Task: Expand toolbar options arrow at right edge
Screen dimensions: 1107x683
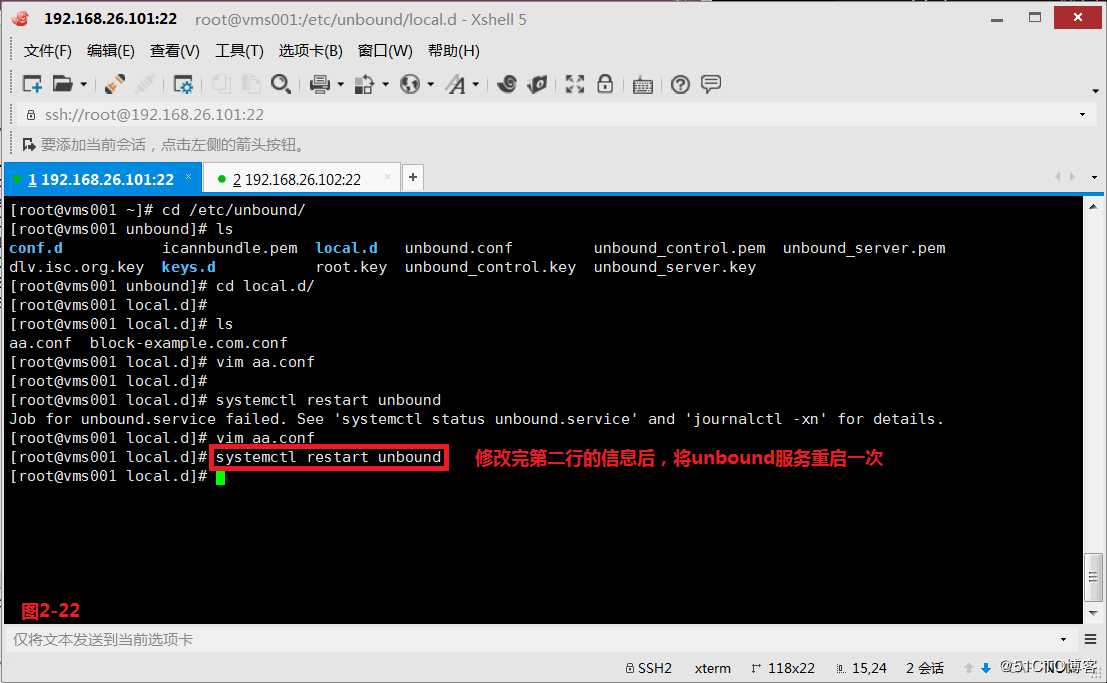Action: pos(1095,90)
